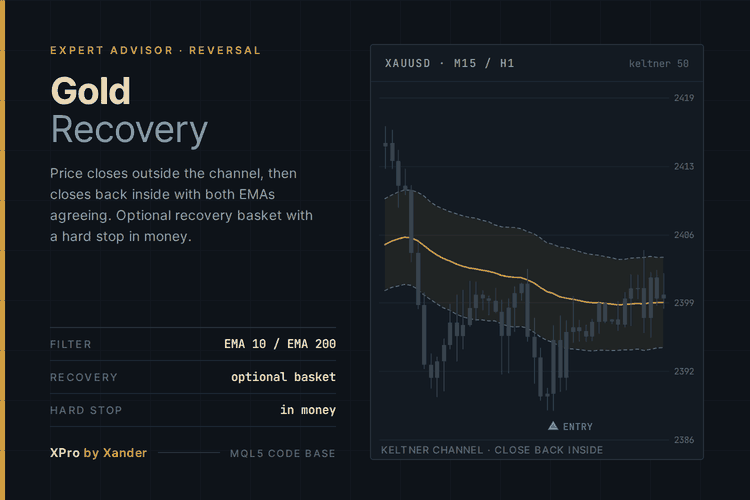Click the 2399 price axis label
The height and width of the screenshot is (500, 750).
[684, 303]
